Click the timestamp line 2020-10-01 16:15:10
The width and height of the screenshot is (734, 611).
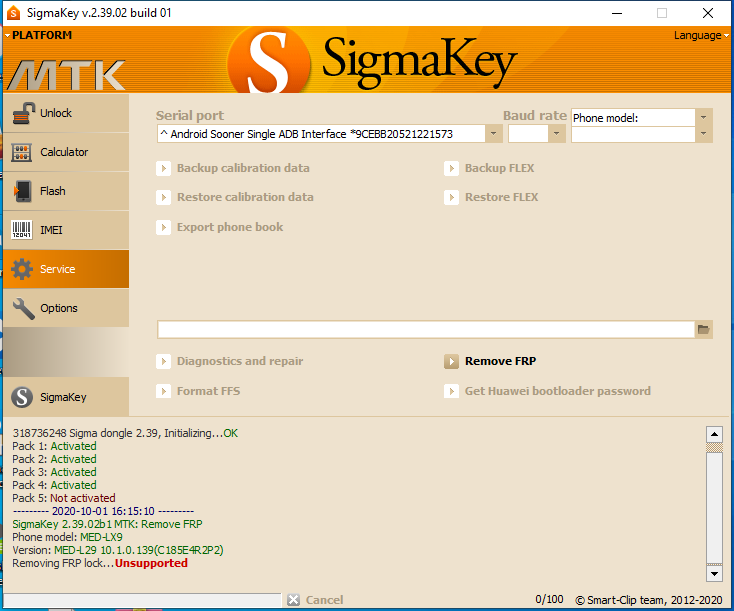(x=103, y=511)
